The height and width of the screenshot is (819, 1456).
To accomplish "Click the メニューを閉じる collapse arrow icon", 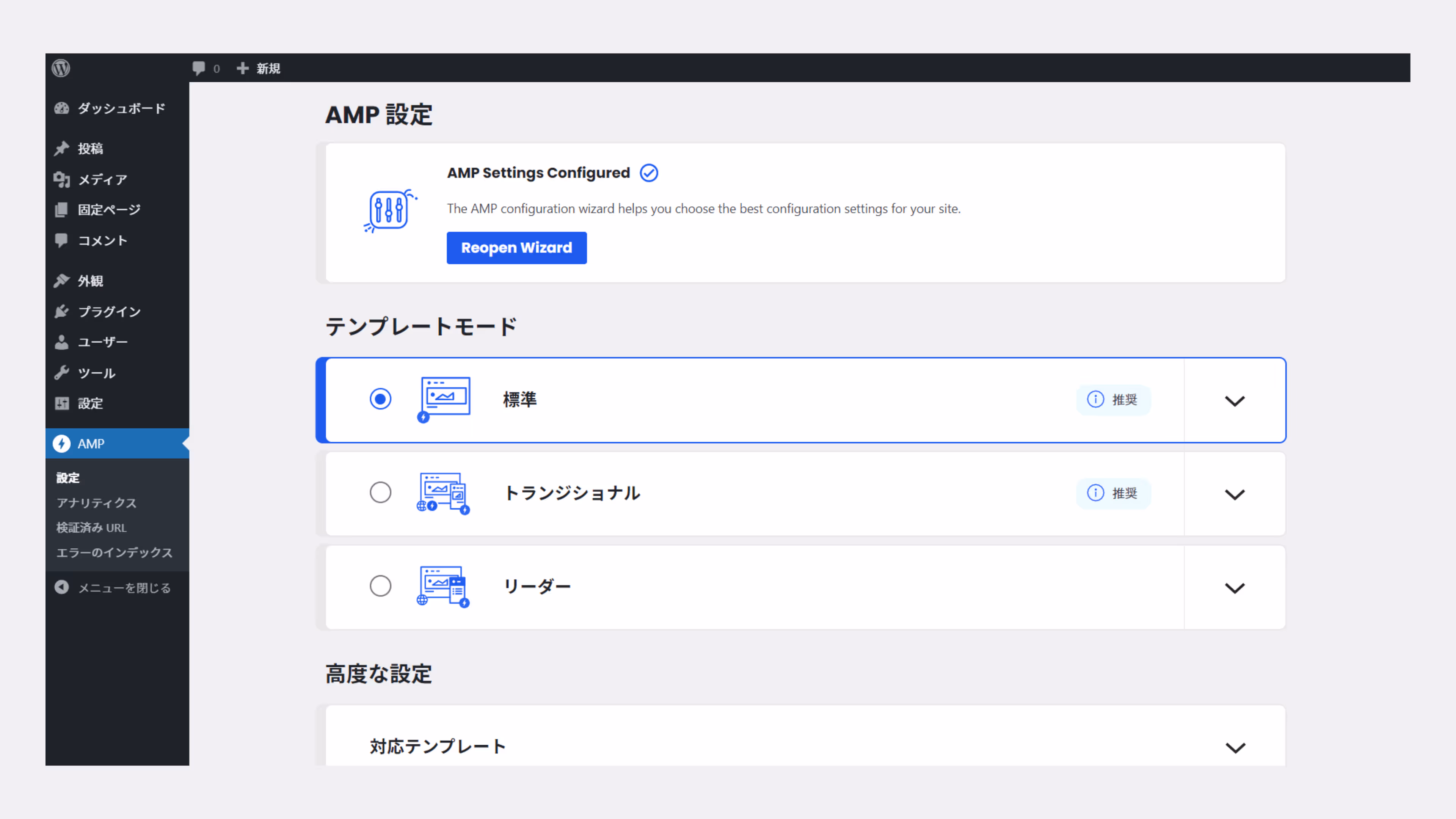I will (x=61, y=587).
